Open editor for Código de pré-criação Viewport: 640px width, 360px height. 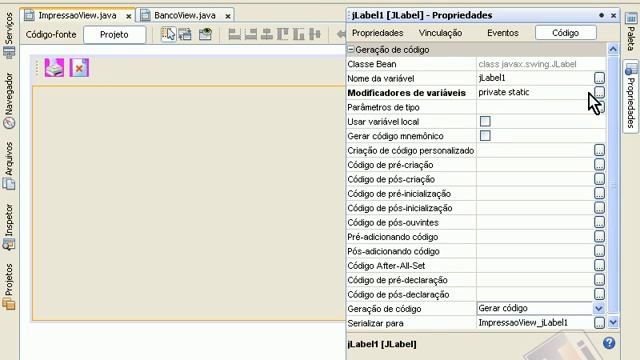click(x=599, y=164)
